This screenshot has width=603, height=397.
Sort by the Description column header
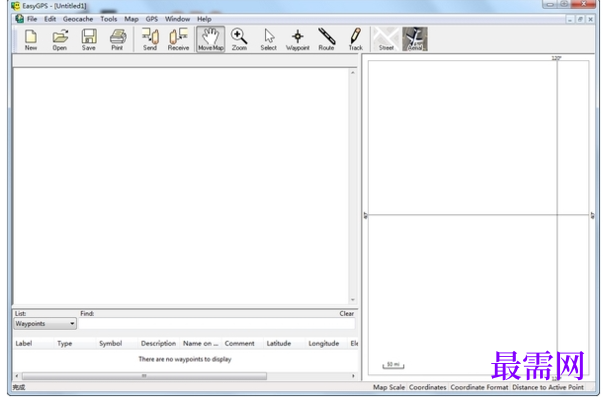[x=158, y=343]
